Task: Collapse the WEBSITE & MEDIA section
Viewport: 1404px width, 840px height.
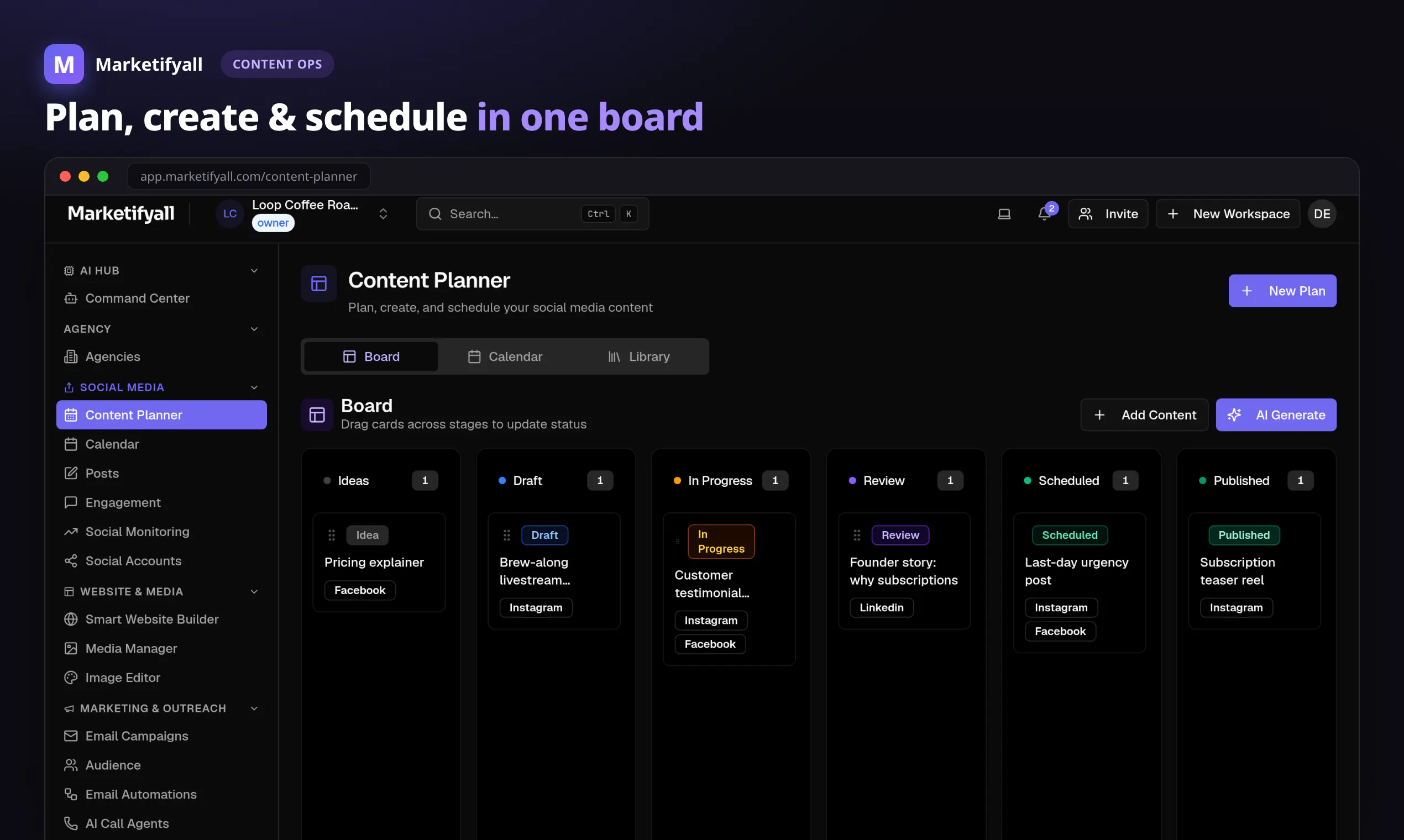Action: pyautogui.click(x=254, y=591)
